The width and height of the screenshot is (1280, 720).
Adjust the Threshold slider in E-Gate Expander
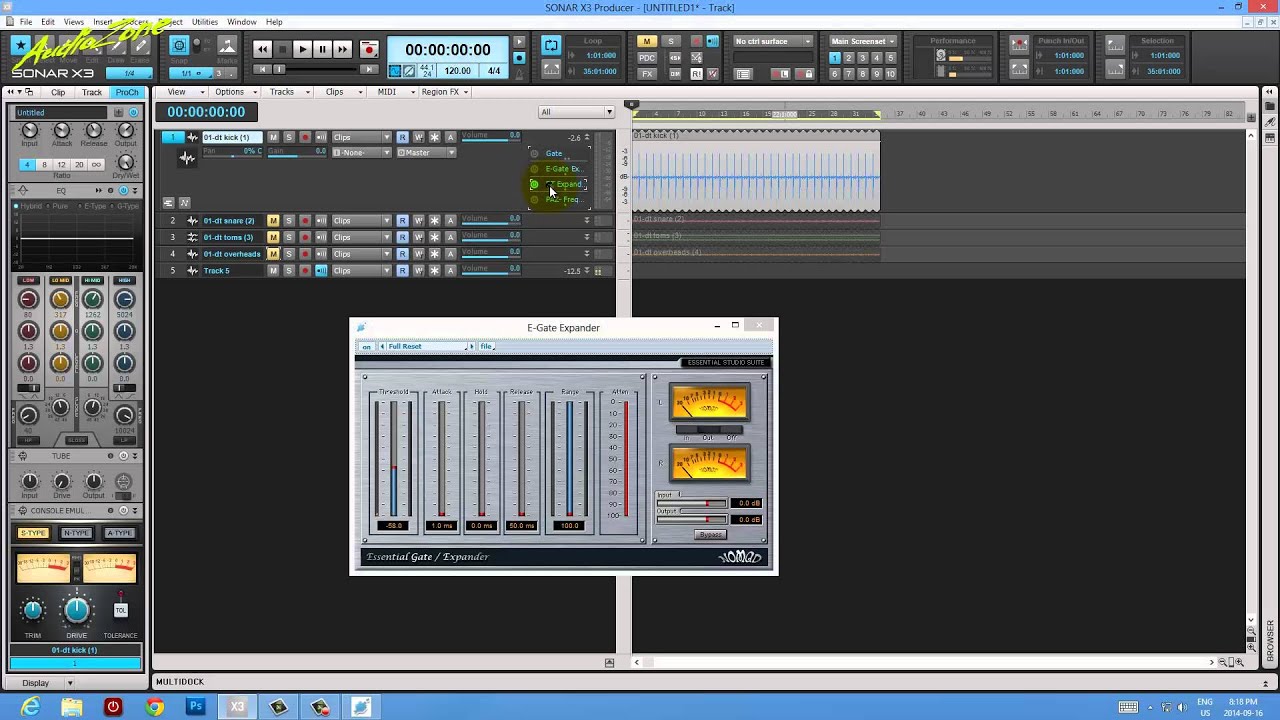(x=394, y=458)
